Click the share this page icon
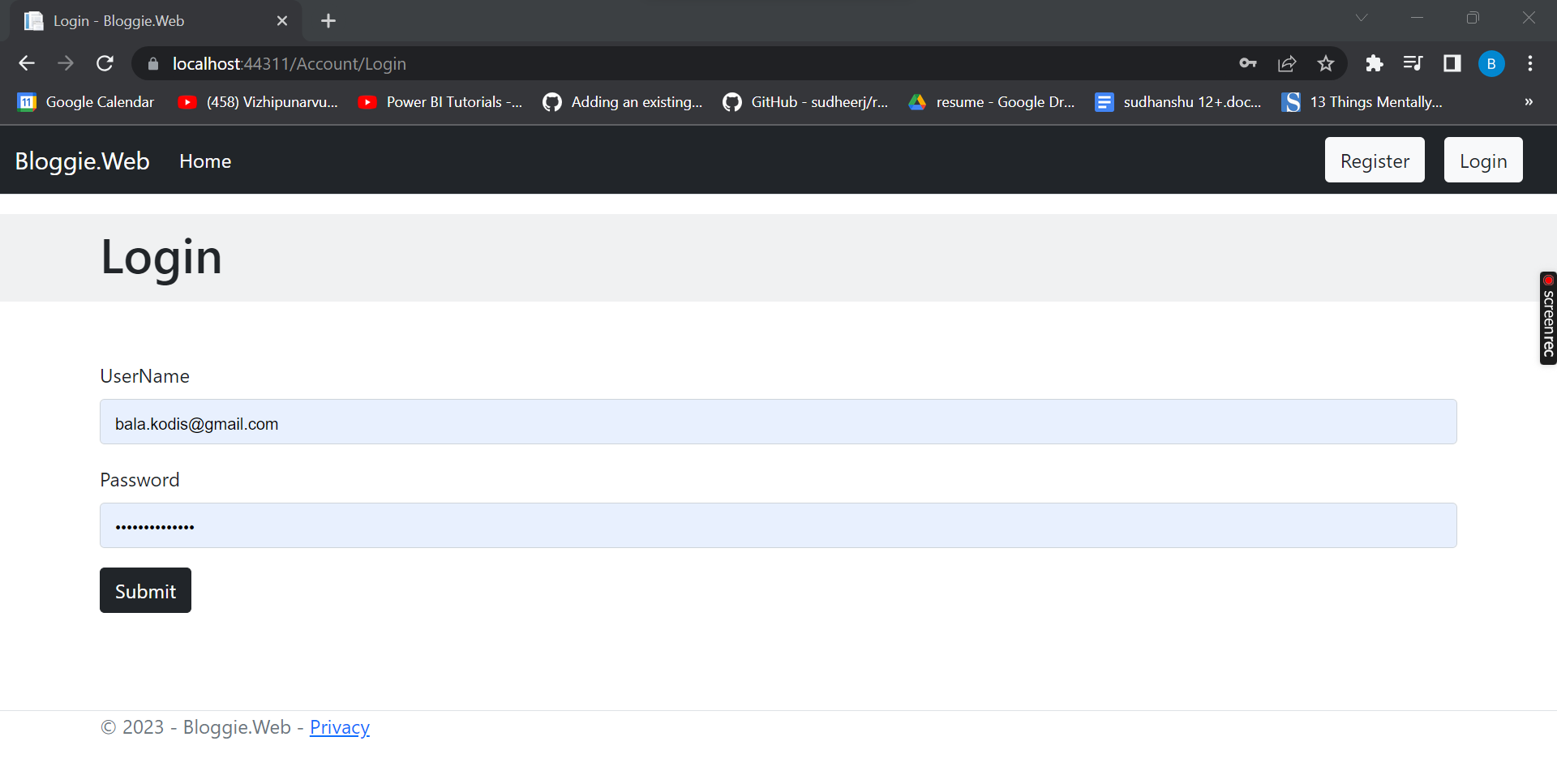Viewport: 1557px width, 784px height. tap(1288, 63)
